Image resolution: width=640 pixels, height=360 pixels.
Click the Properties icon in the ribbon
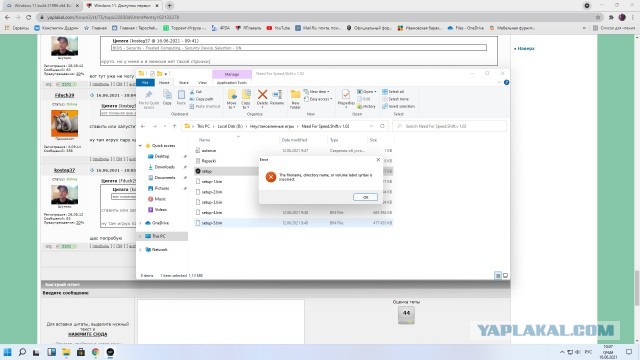click(346, 95)
